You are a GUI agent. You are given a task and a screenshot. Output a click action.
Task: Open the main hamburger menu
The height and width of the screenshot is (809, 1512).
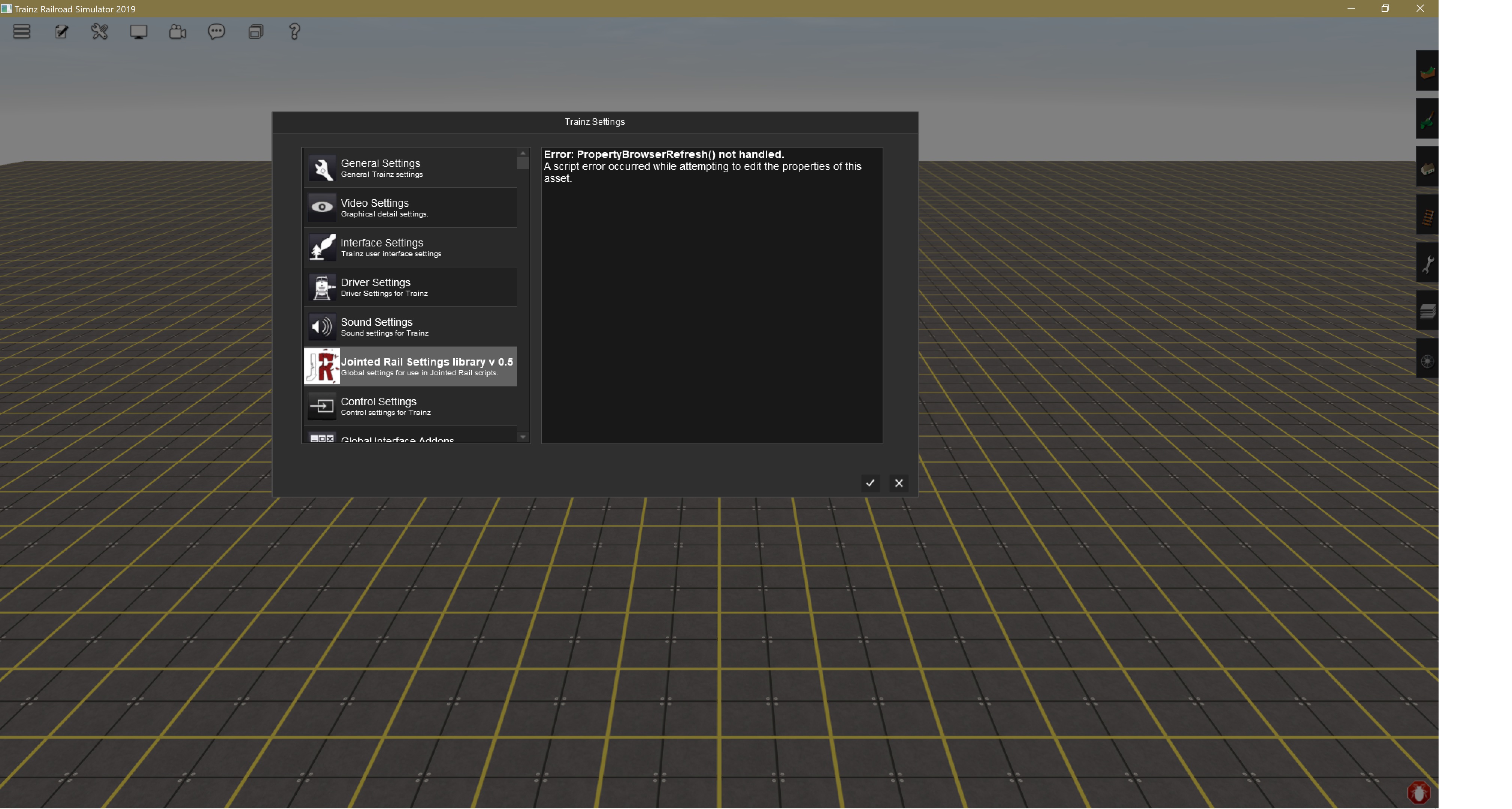22,32
